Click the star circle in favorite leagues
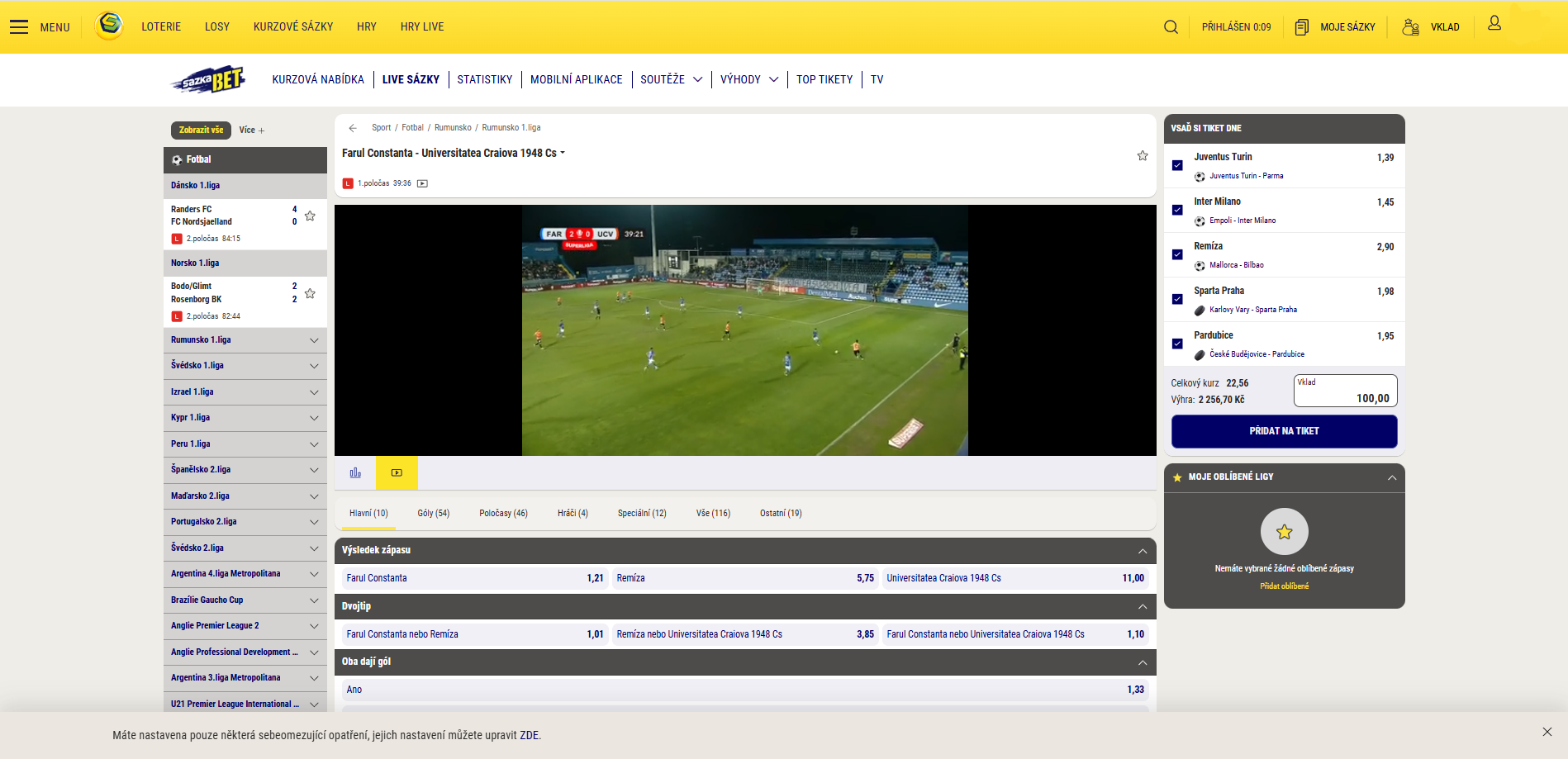The image size is (1568, 759). click(x=1284, y=531)
